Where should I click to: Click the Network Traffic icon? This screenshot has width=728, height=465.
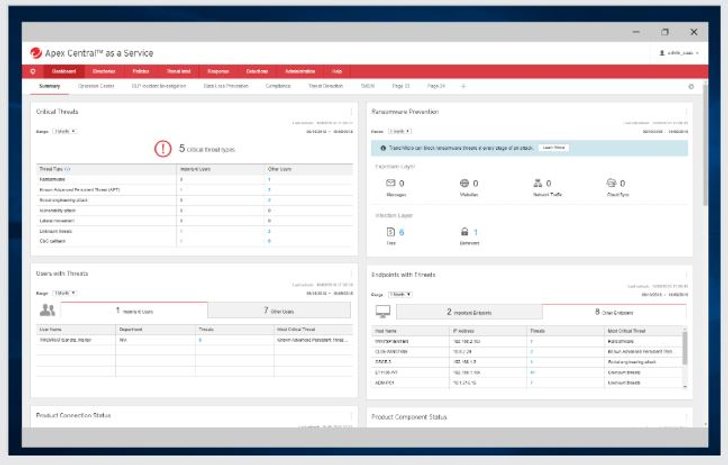pyautogui.click(x=537, y=184)
